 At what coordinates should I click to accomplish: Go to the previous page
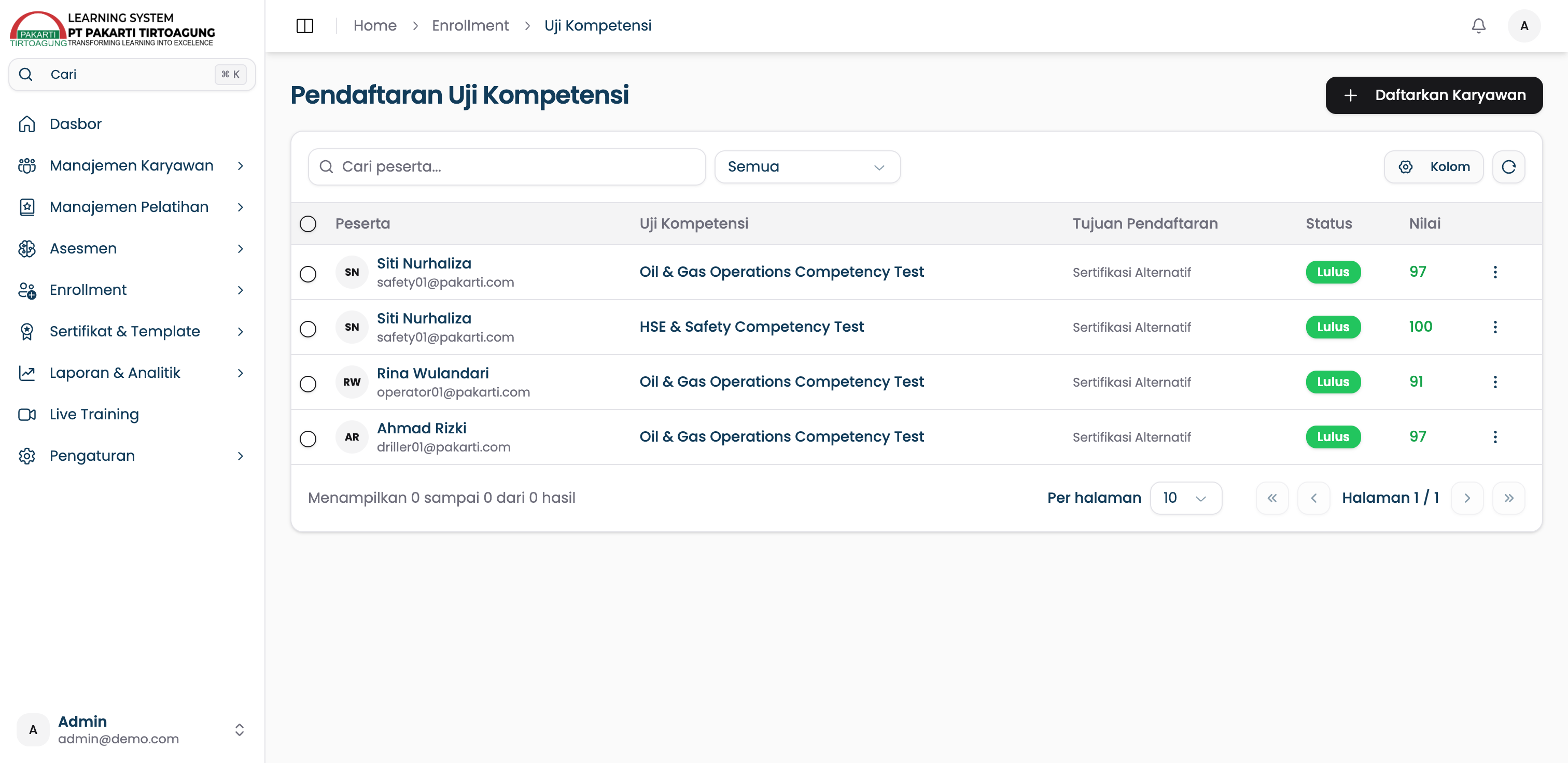(1313, 498)
